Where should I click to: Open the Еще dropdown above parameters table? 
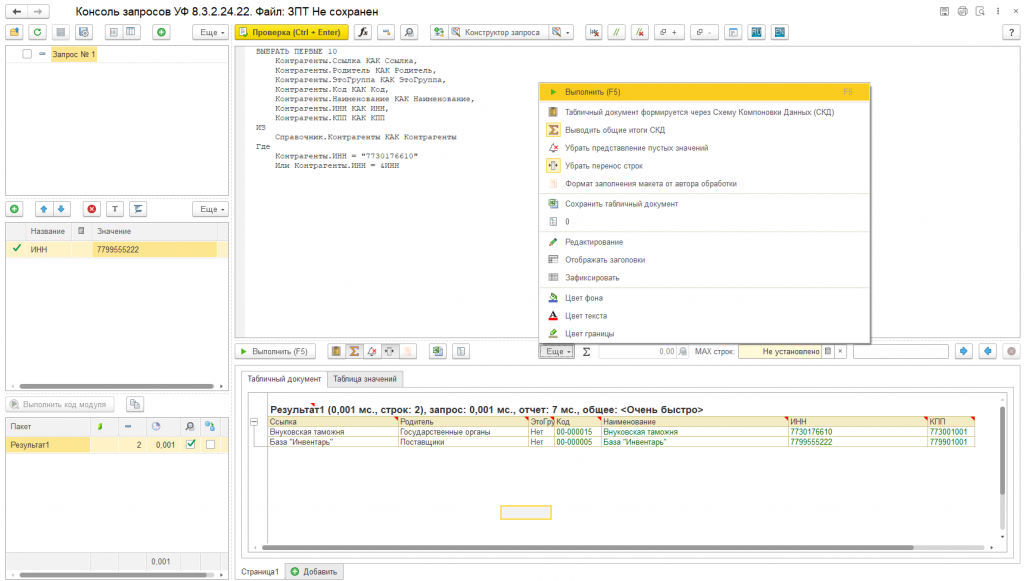tap(210, 209)
